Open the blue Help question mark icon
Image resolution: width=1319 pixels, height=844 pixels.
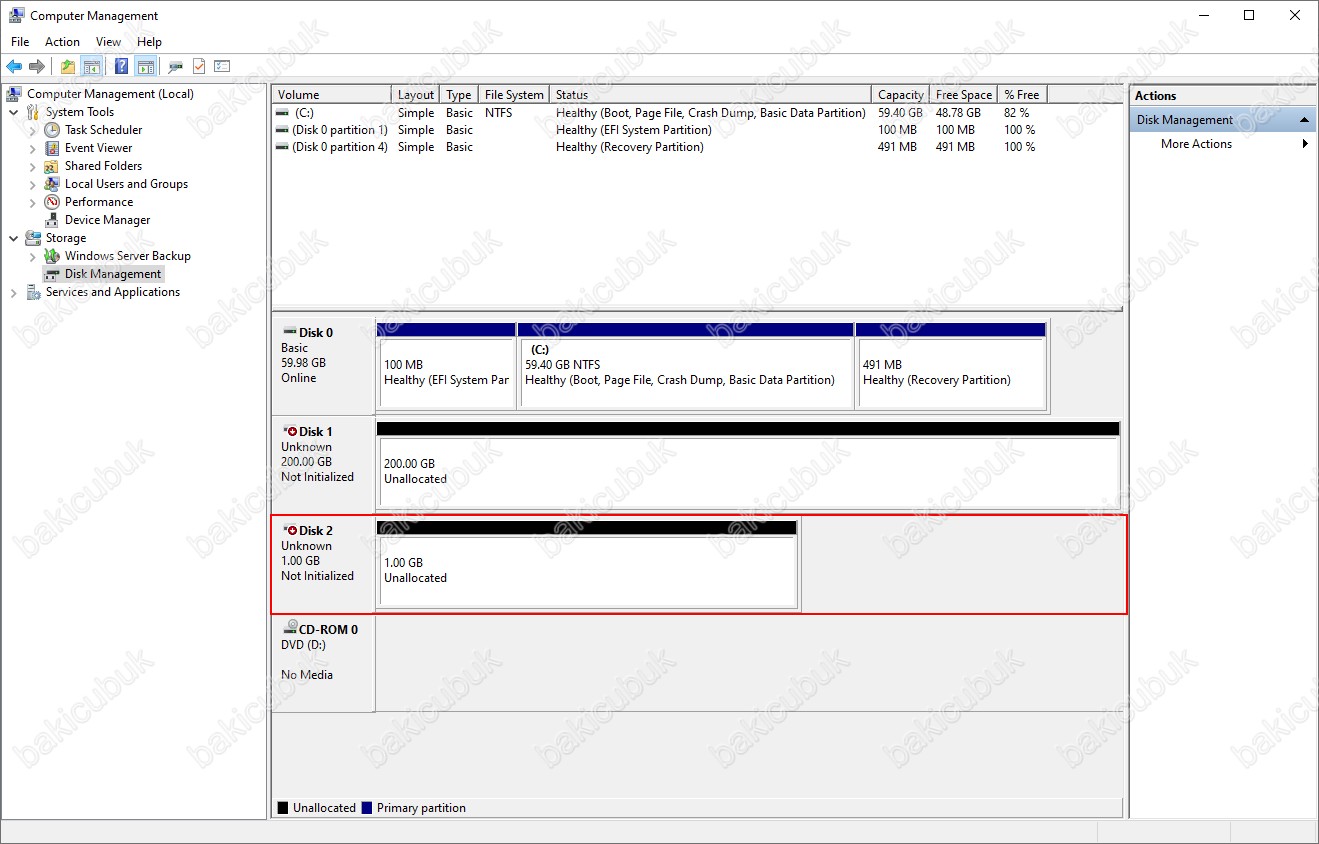coord(121,67)
